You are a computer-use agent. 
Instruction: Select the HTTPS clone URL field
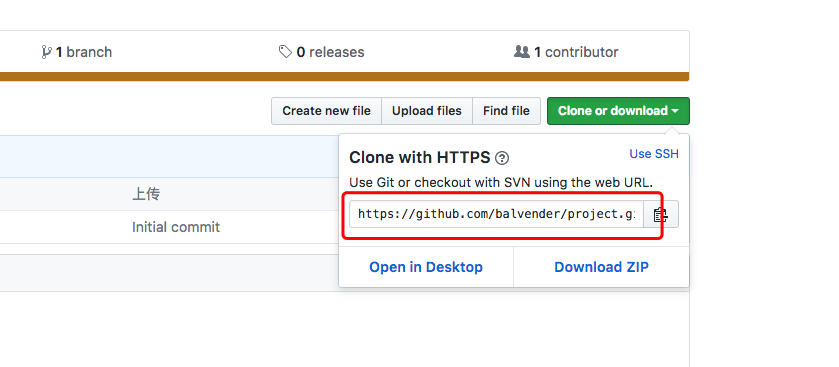point(497,214)
